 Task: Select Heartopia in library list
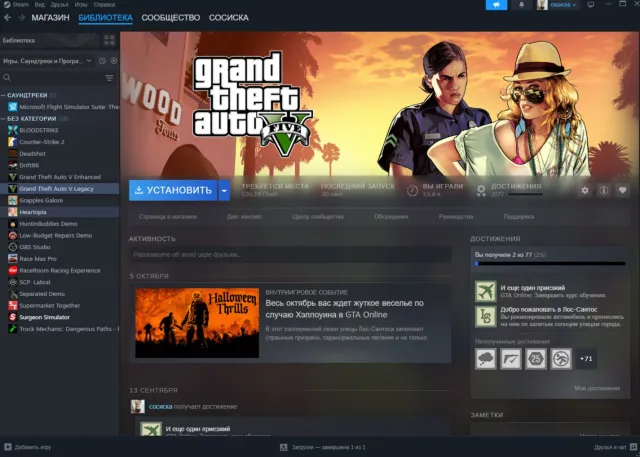pos(60,212)
